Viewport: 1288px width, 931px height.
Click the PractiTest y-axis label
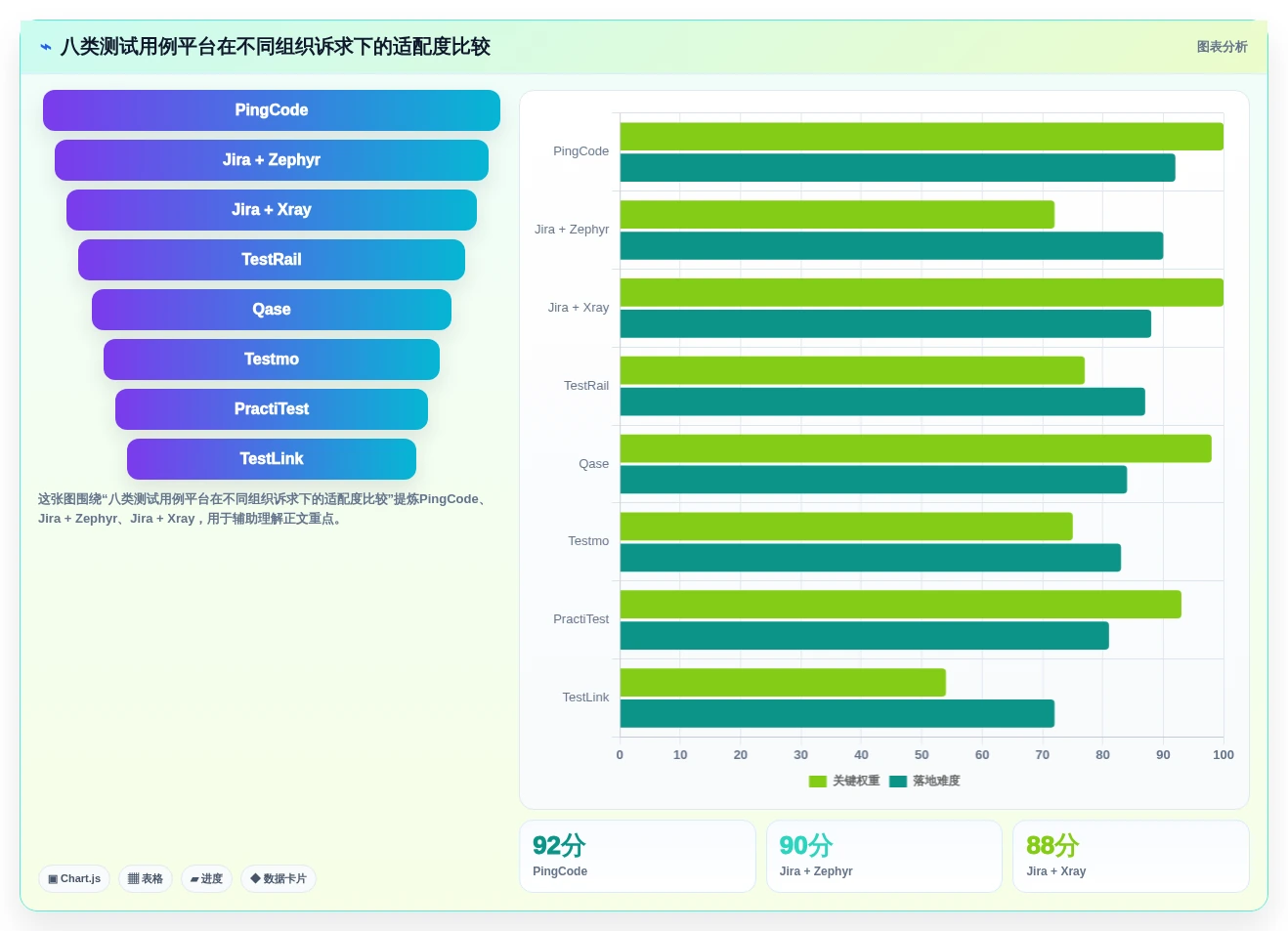(580, 619)
